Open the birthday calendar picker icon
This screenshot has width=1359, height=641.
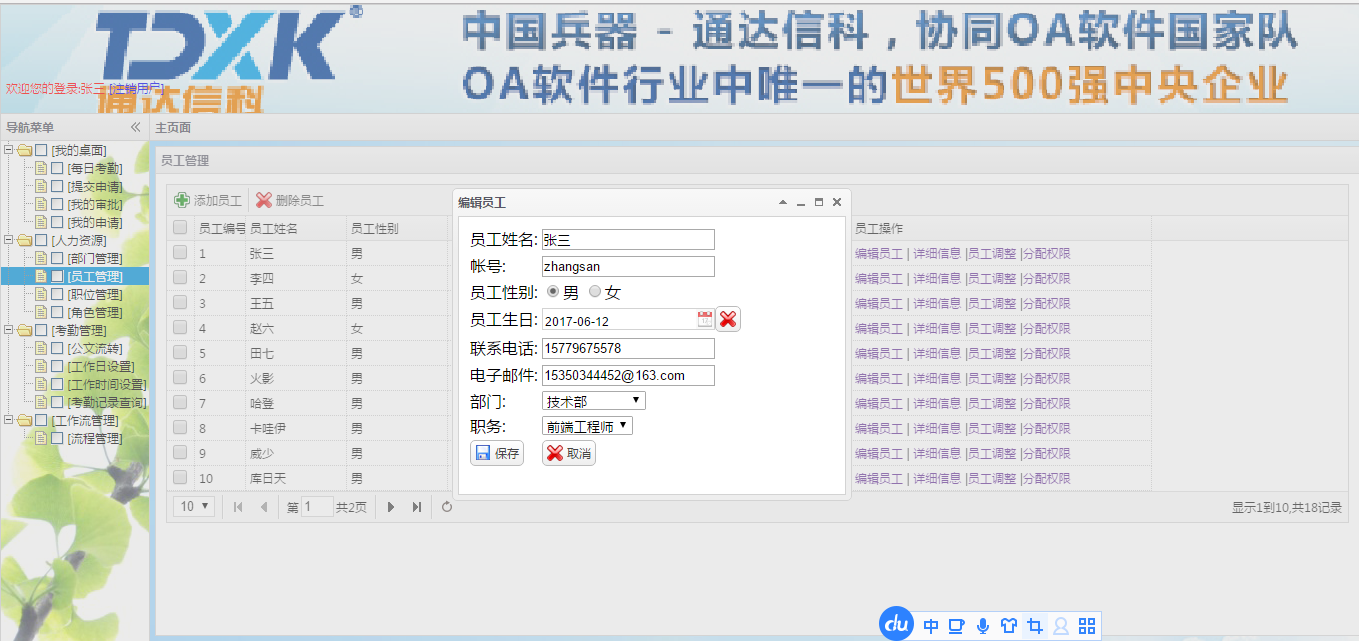pos(705,319)
